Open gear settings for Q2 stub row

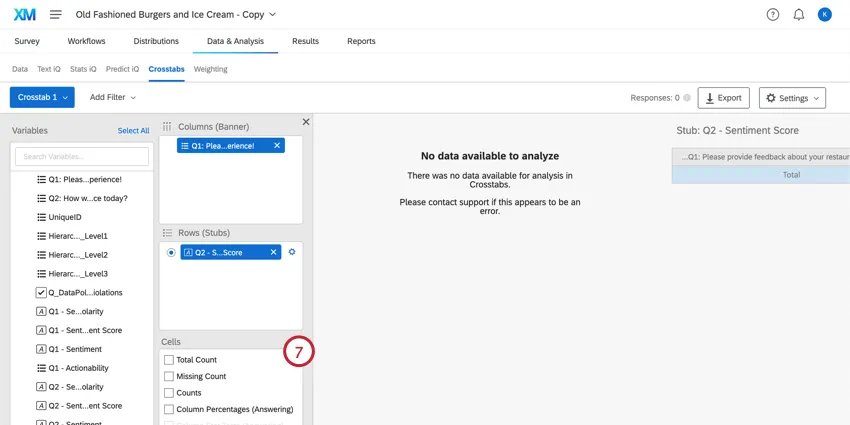coord(292,252)
